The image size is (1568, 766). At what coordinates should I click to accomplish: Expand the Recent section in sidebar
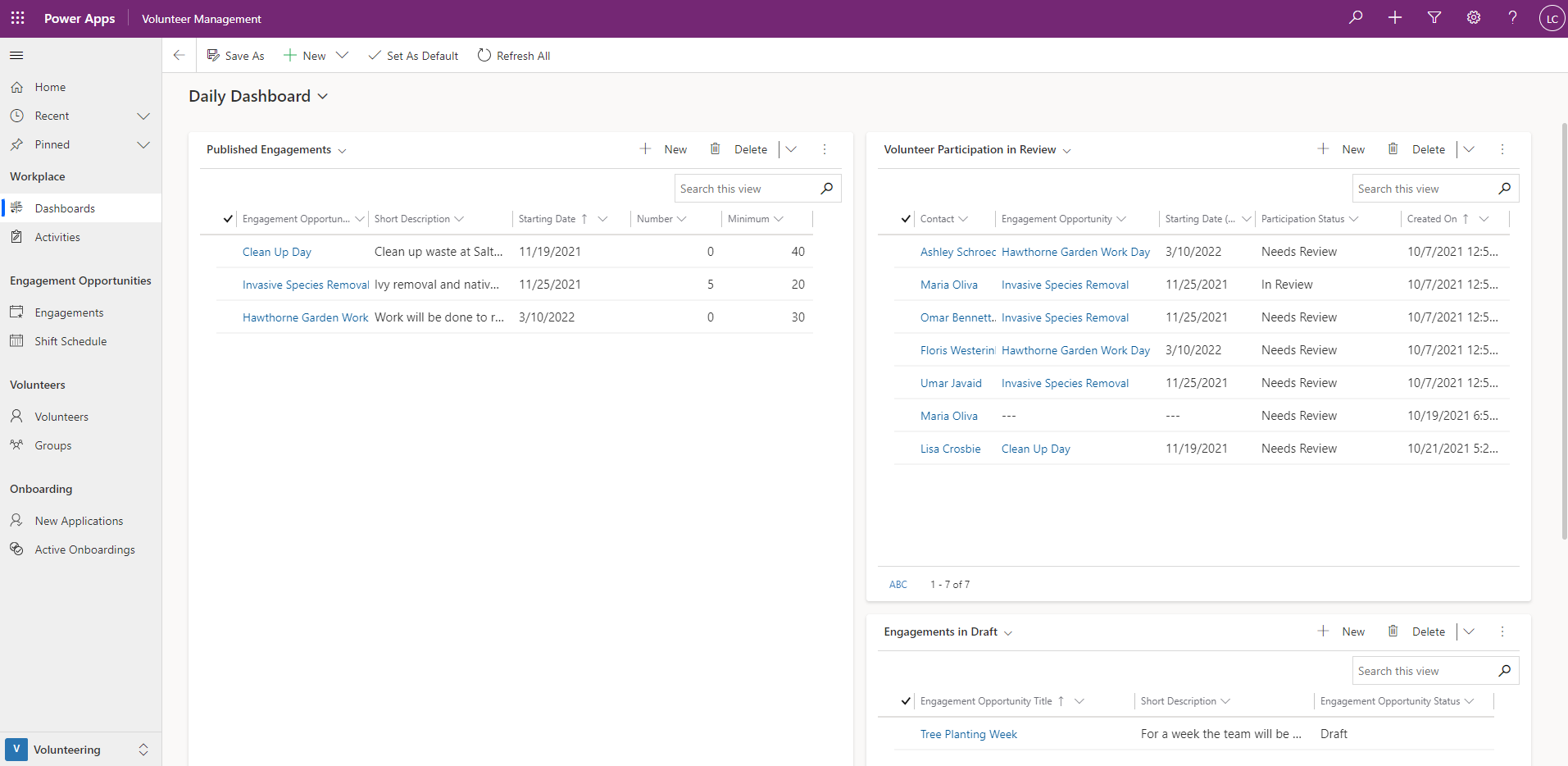(x=143, y=116)
